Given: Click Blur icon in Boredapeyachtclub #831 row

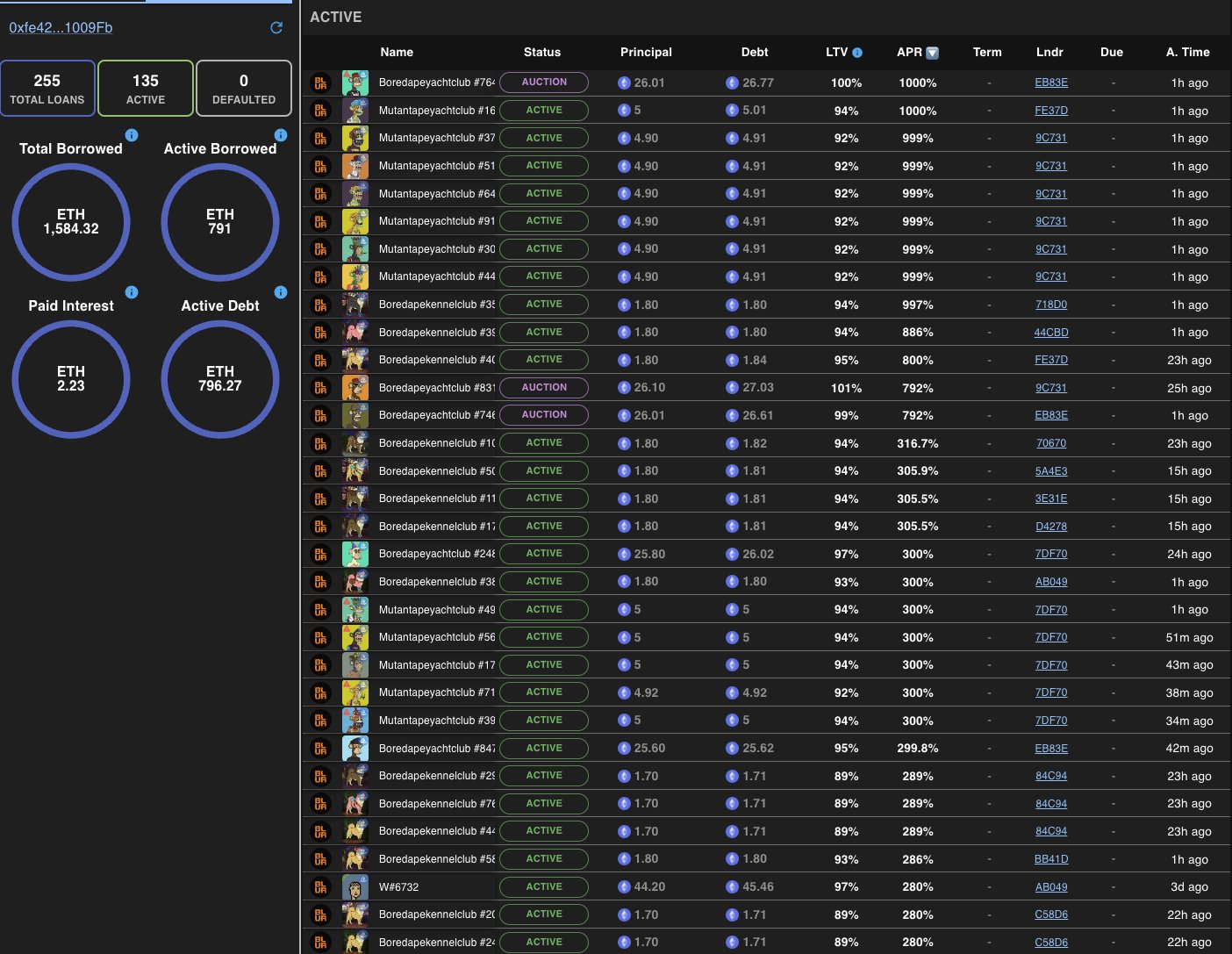Looking at the screenshot, I should pos(320,388).
